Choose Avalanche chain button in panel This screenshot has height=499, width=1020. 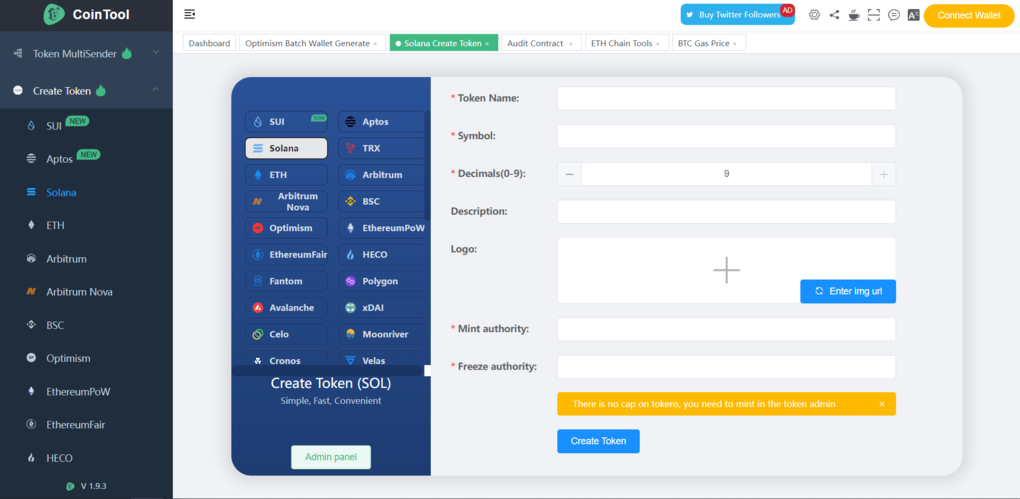pyautogui.click(x=286, y=308)
